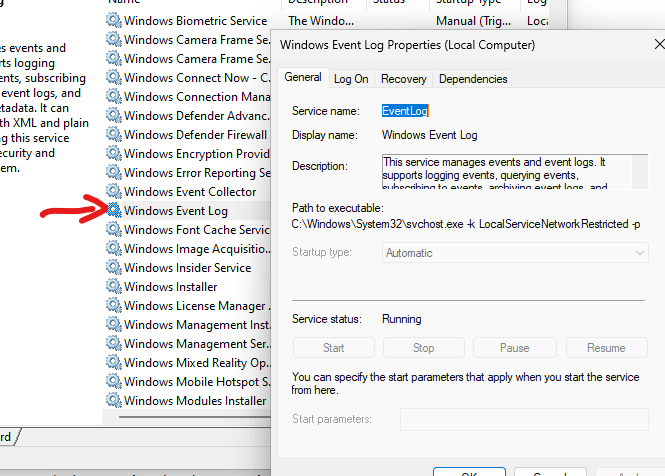Click the gear icon beside Windows Connect Now

[x=114, y=77]
